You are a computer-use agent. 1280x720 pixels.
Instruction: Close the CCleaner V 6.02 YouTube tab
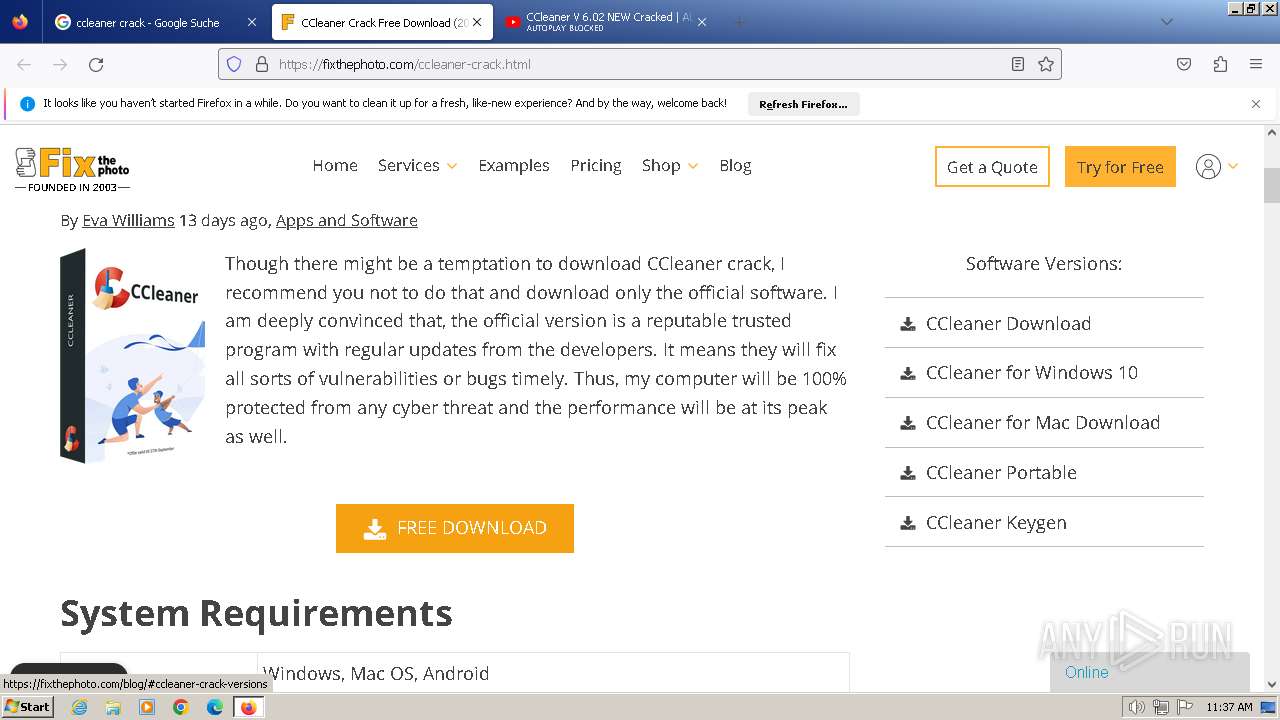pyautogui.click(x=702, y=22)
